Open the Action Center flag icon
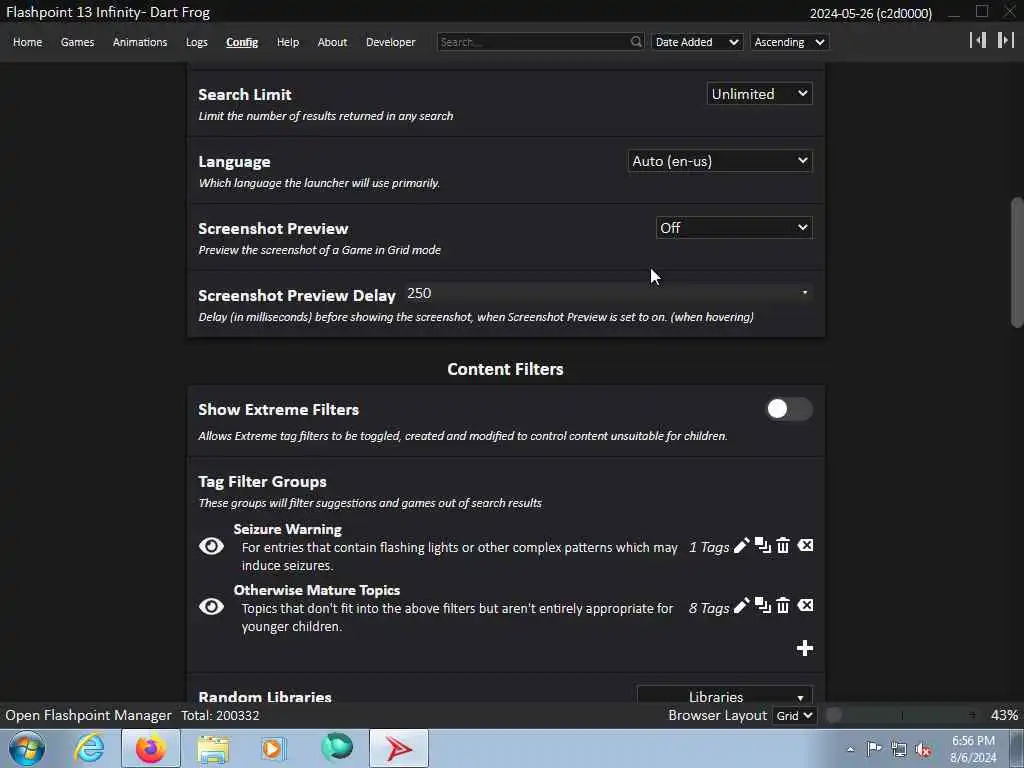Image resolution: width=1024 pixels, height=768 pixels. (874, 748)
